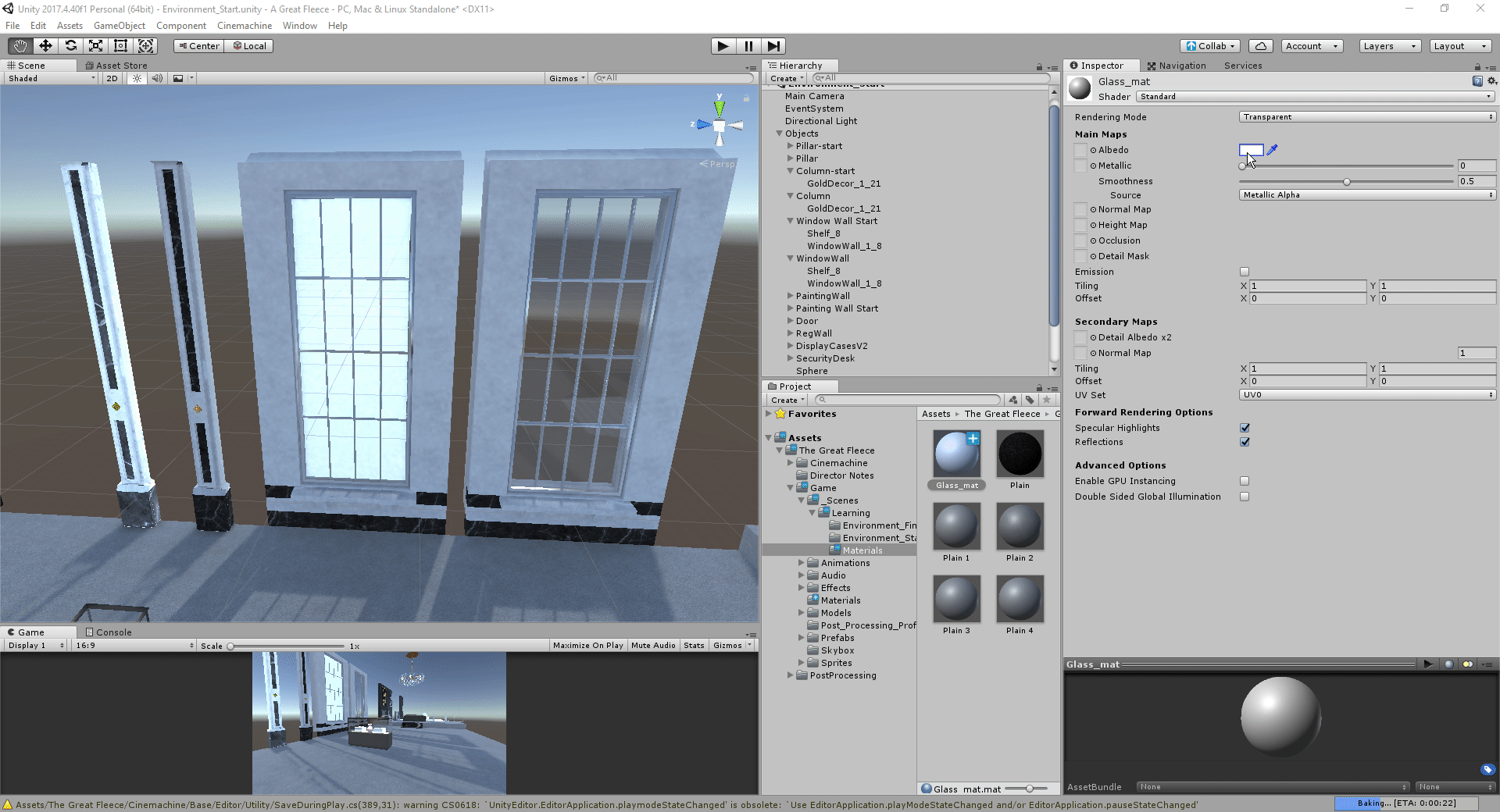Select the Rotate tool

pos(70,46)
